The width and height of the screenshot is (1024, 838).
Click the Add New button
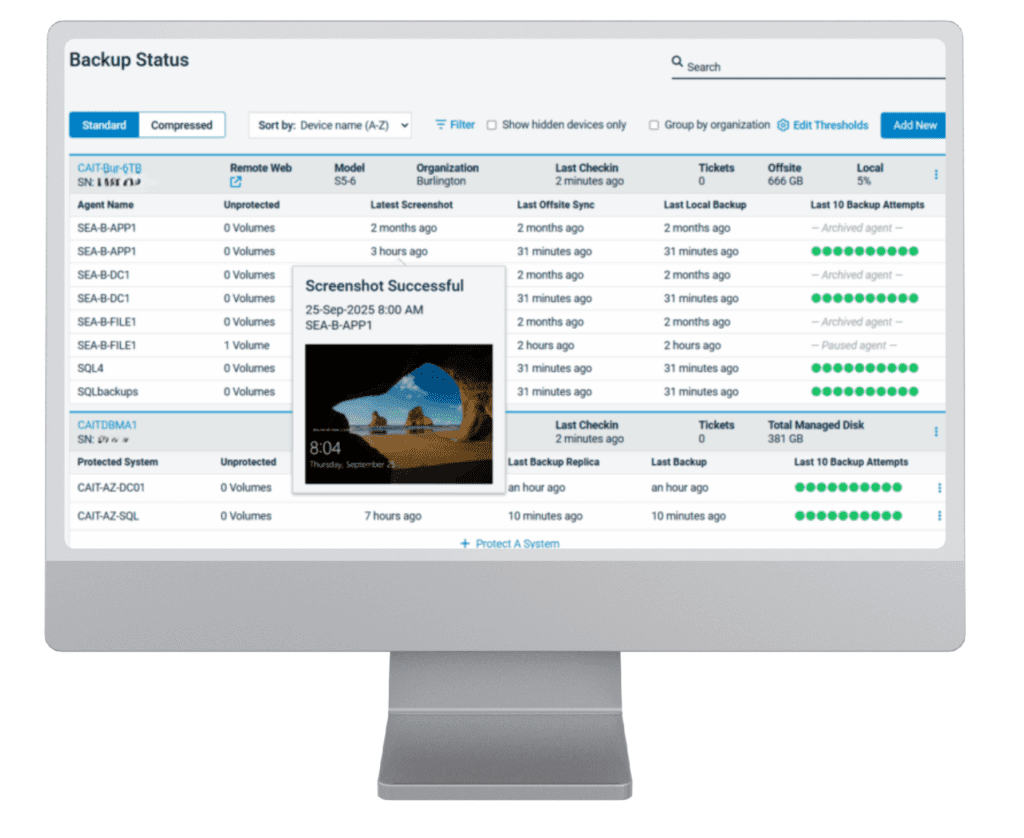(x=914, y=125)
